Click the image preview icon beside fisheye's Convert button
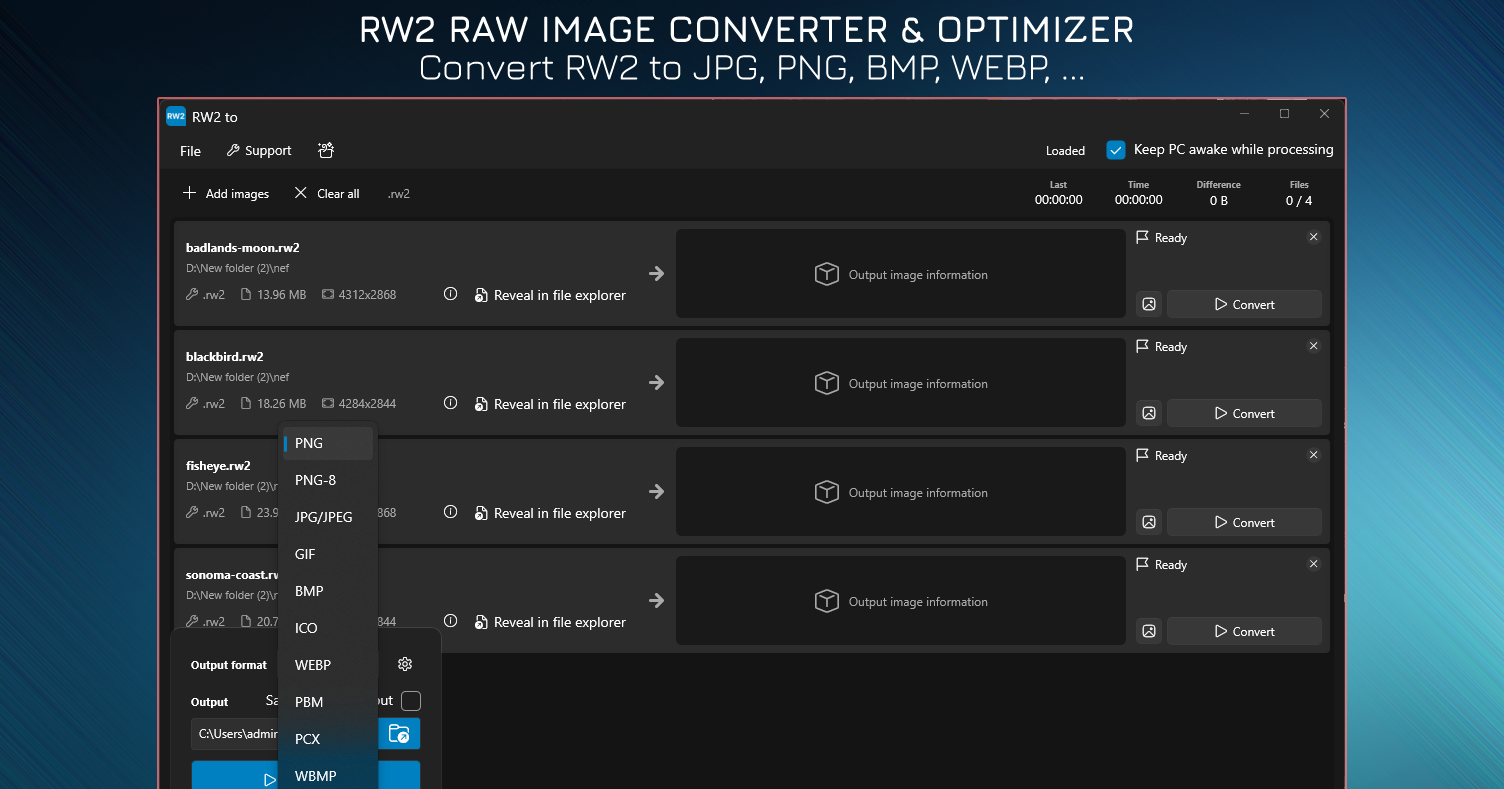The image size is (1504, 789). (1148, 522)
